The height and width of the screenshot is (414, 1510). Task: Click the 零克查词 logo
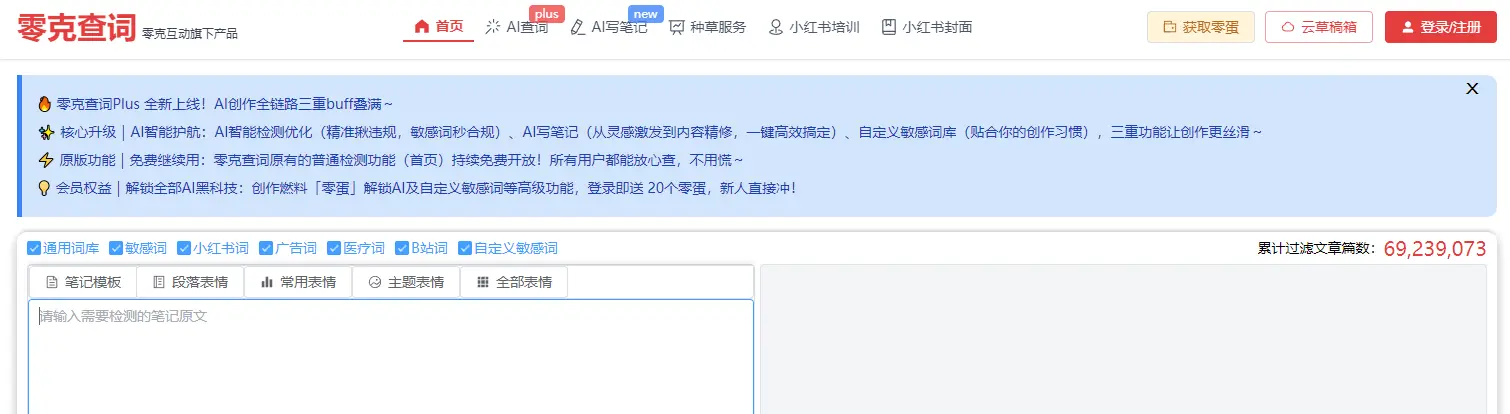[x=76, y=27]
